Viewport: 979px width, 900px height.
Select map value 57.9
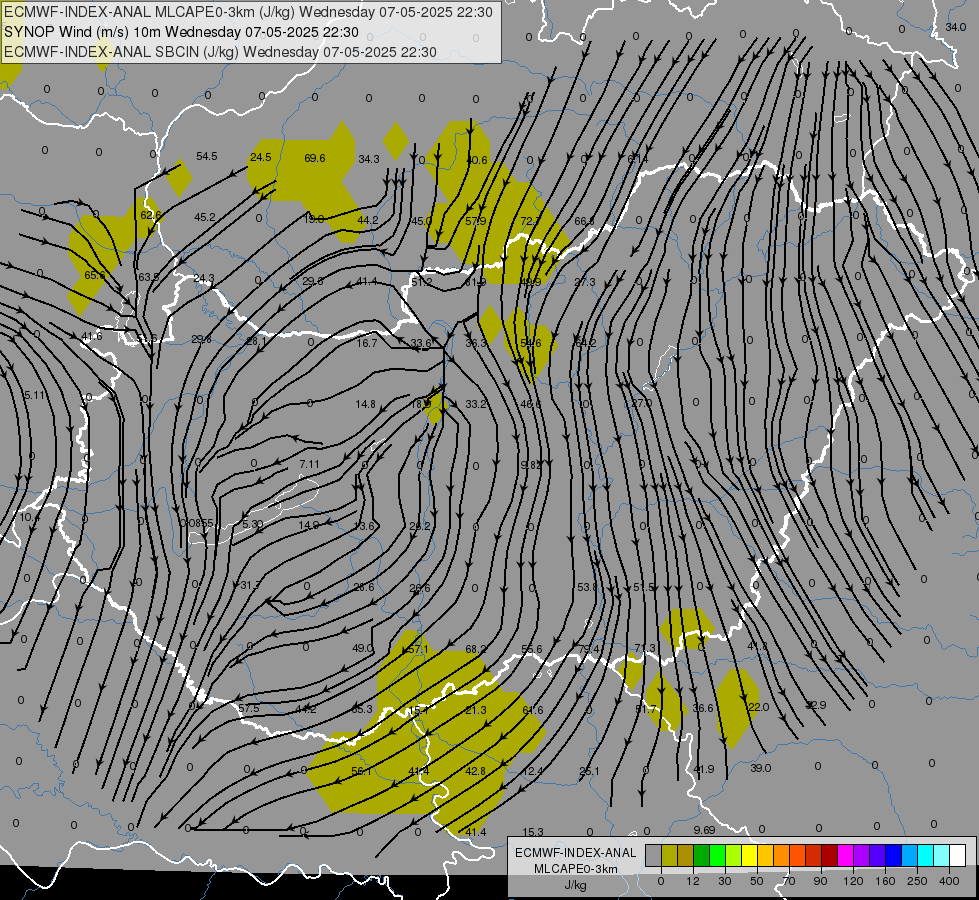(476, 221)
